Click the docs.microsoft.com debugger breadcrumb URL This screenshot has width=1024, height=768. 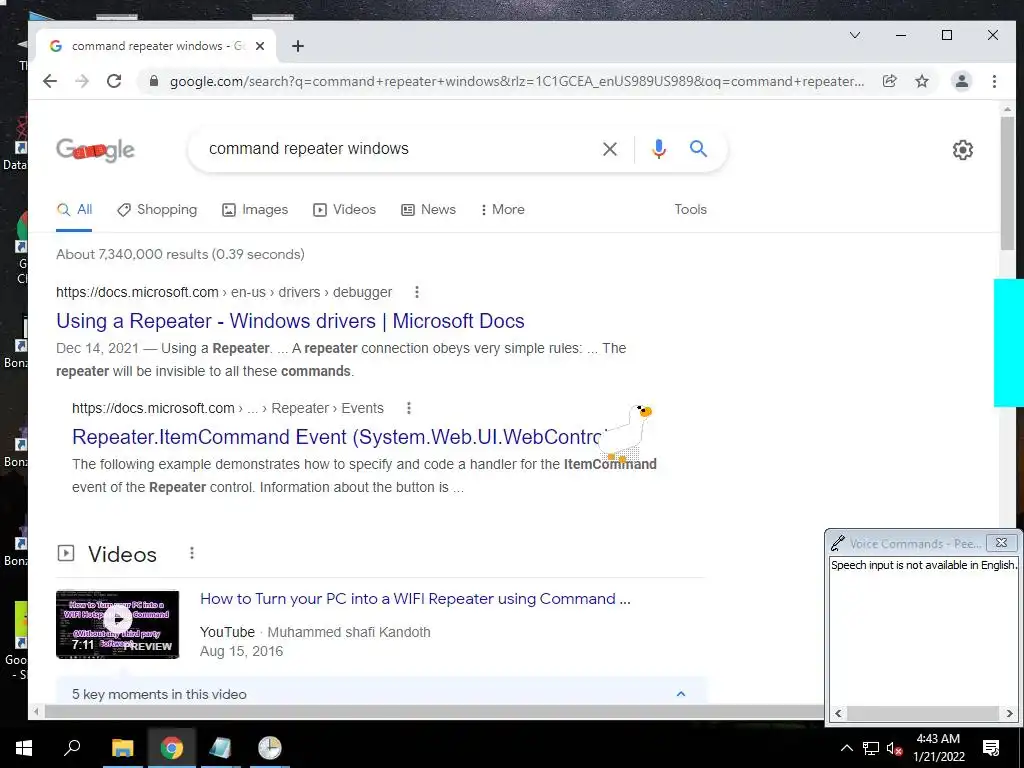(x=224, y=292)
